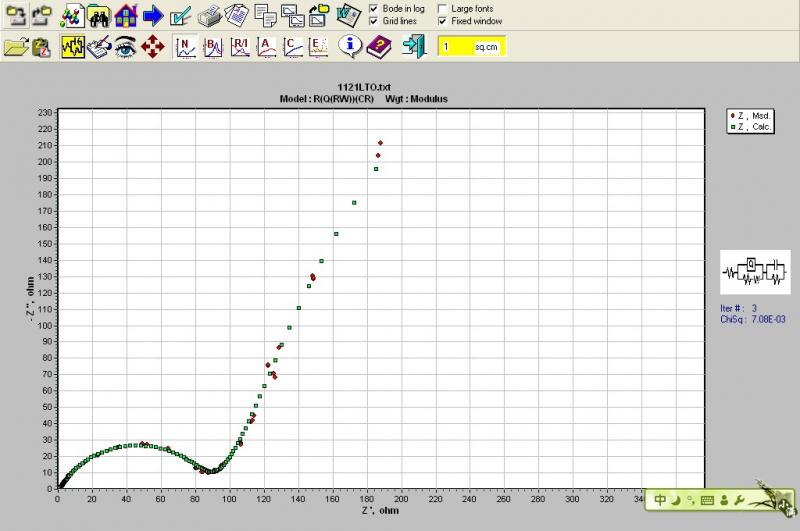Click the Iter #: 3 text
Viewport: 800px width, 531px height.
738,308
